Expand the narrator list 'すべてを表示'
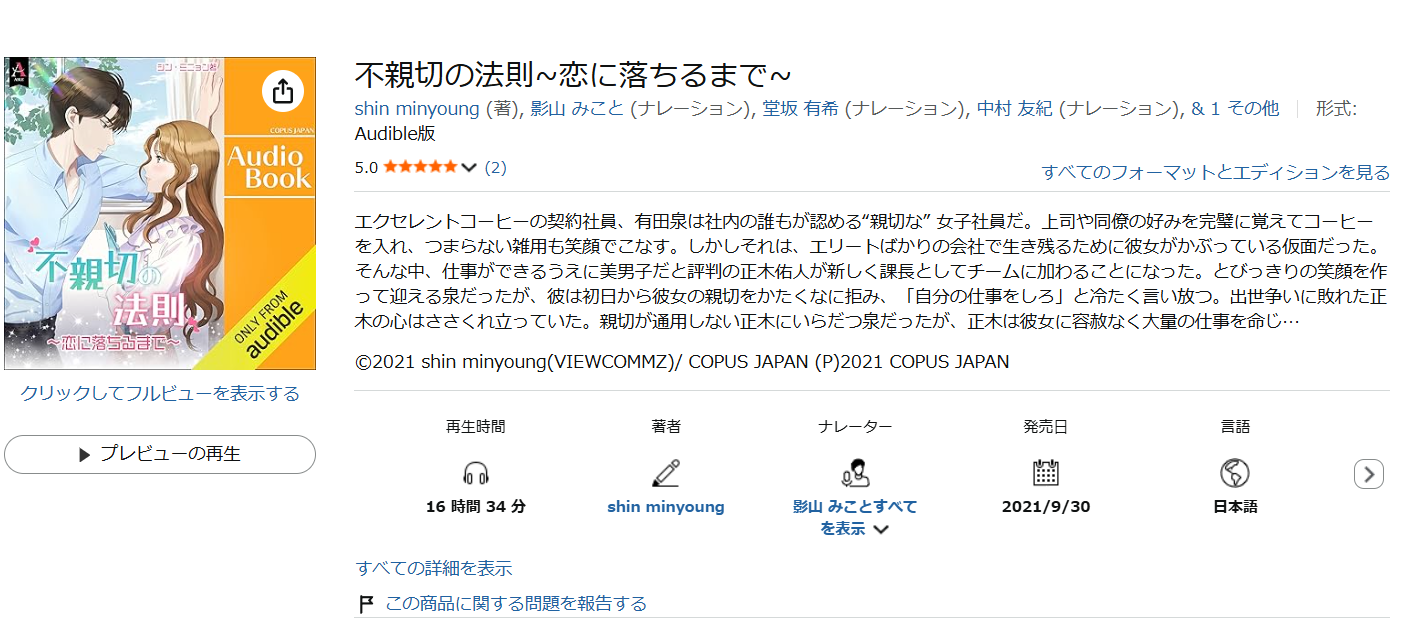This screenshot has width=1415, height=625. tap(854, 517)
